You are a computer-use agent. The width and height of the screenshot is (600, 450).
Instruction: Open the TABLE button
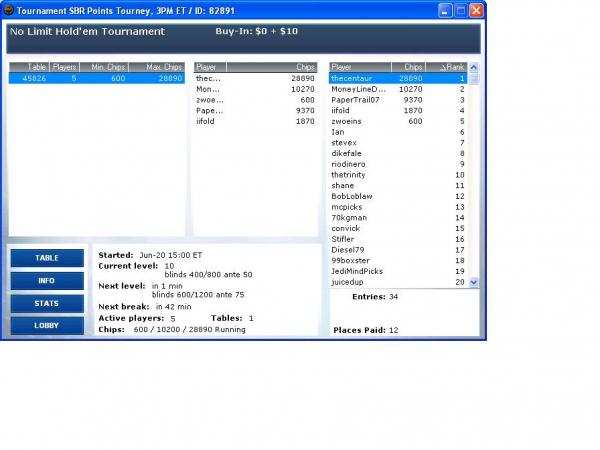coord(47,258)
